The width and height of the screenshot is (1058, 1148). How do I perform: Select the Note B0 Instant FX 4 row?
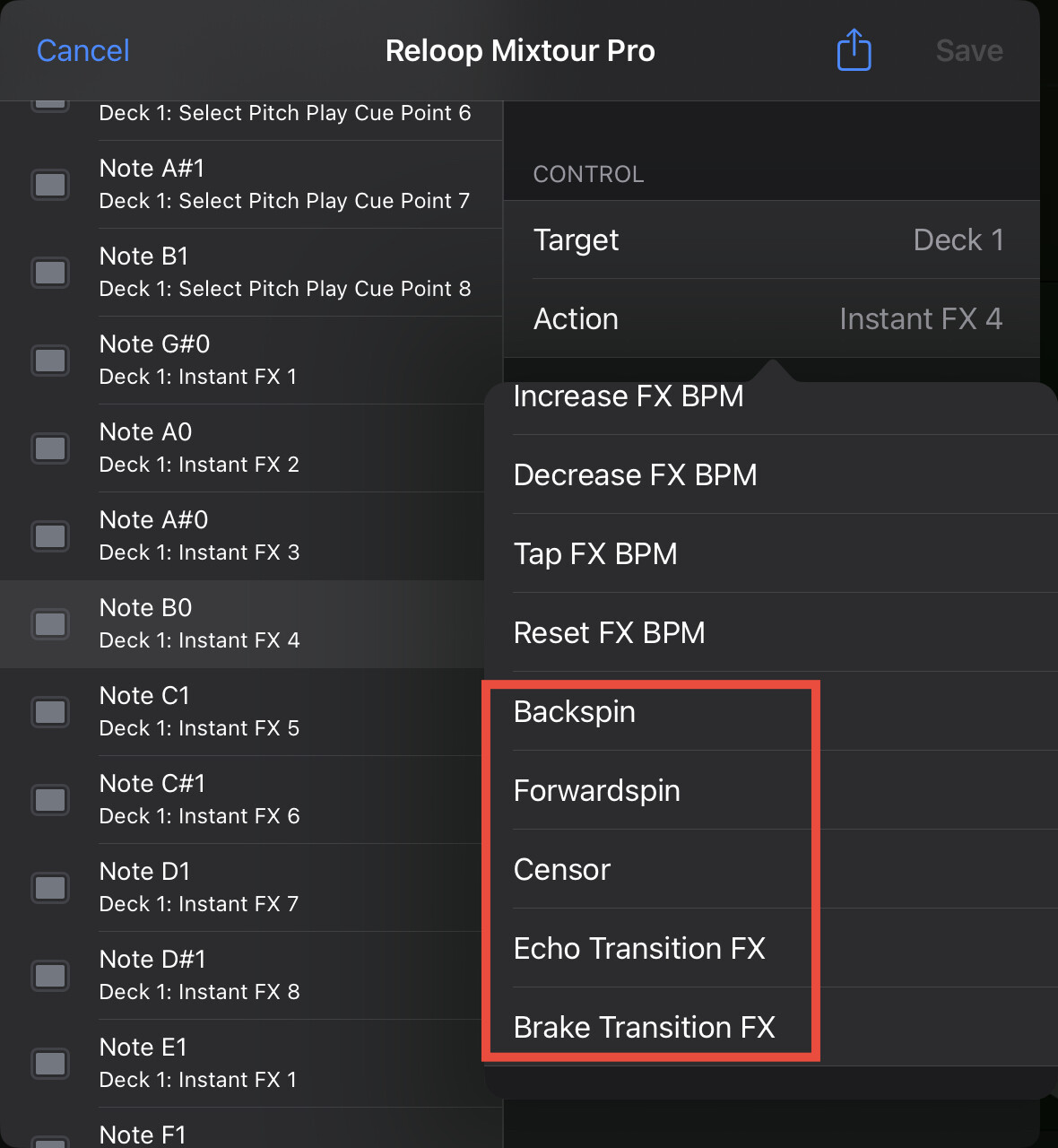coord(242,624)
